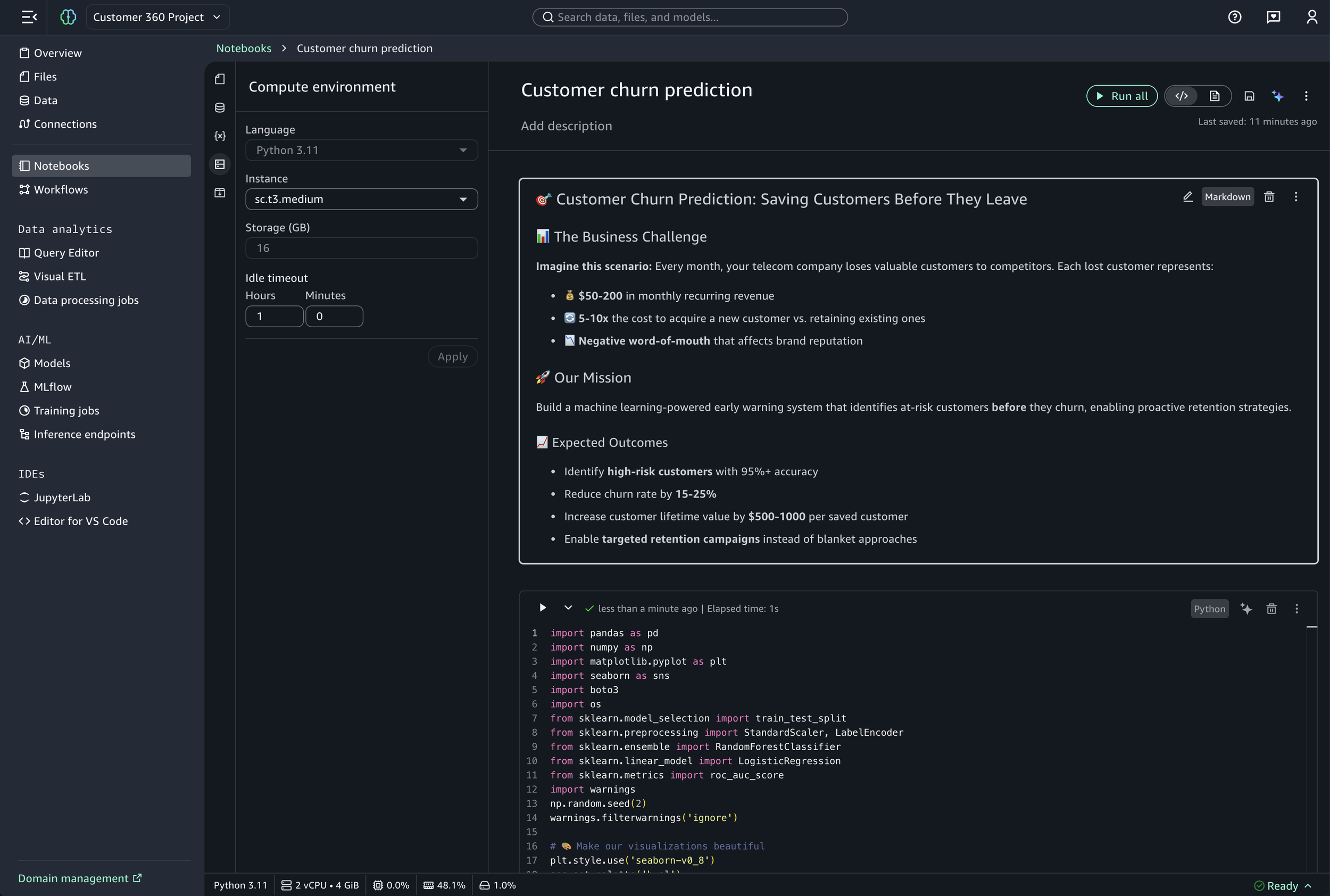Follow the Notebooks breadcrumb link
Image resolution: width=1330 pixels, height=896 pixels.
point(243,48)
